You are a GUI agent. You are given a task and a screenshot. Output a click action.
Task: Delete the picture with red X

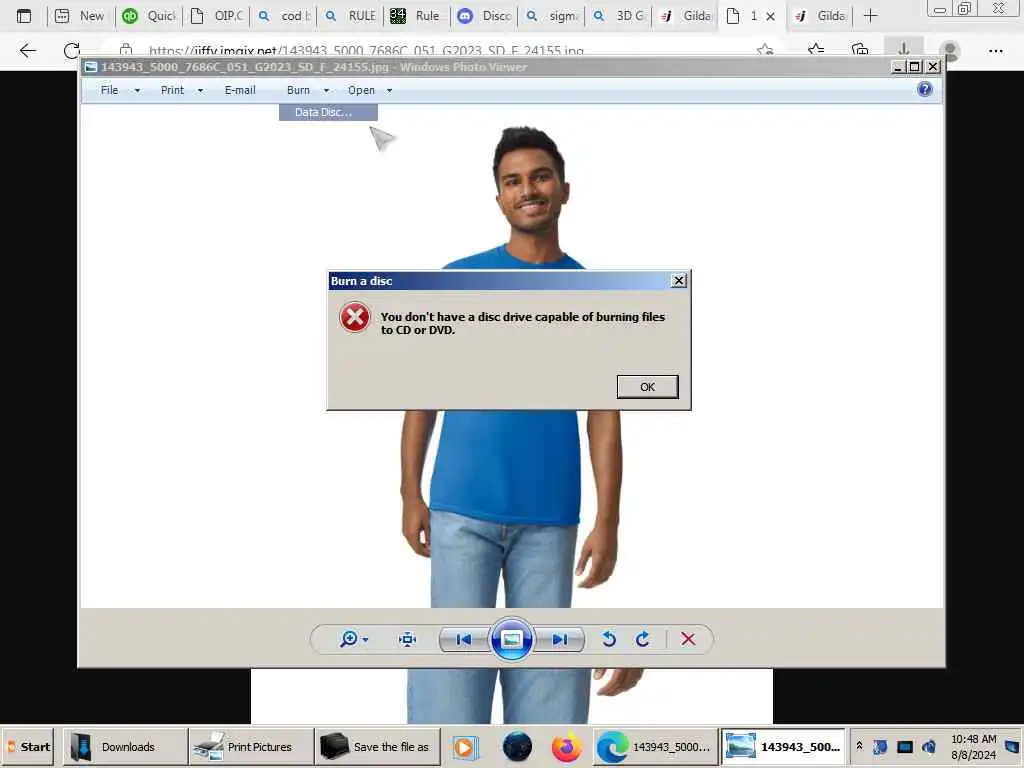pyautogui.click(x=688, y=639)
